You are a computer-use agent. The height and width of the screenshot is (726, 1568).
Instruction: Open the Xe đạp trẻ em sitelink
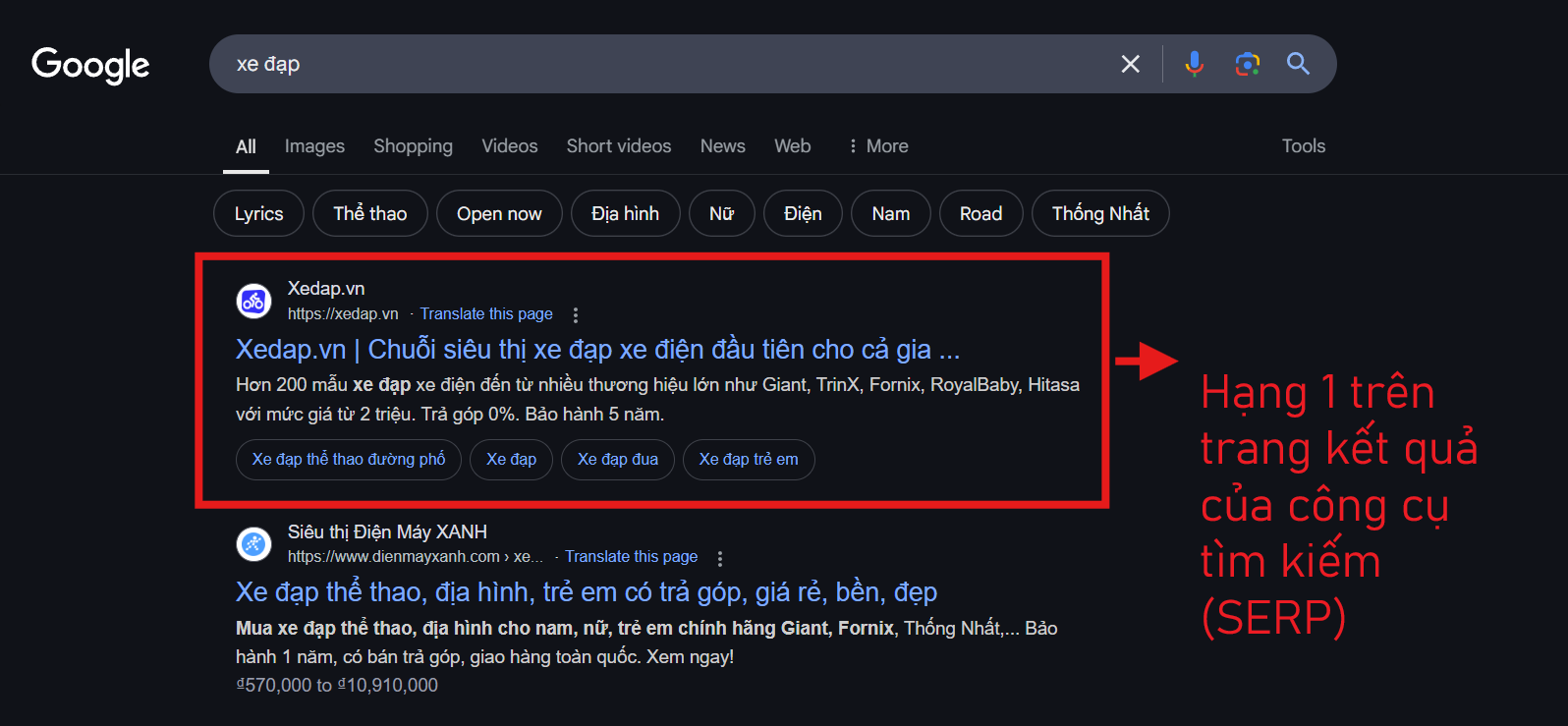749,460
